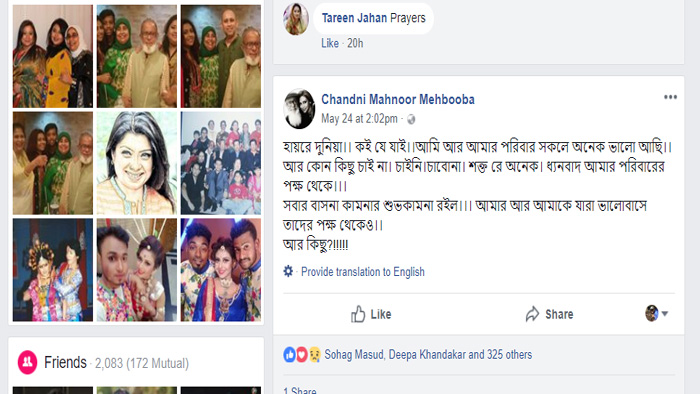View Sohag Masud and 325 others reactions
Viewport: 700px width, 394px height.
[428, 355]
